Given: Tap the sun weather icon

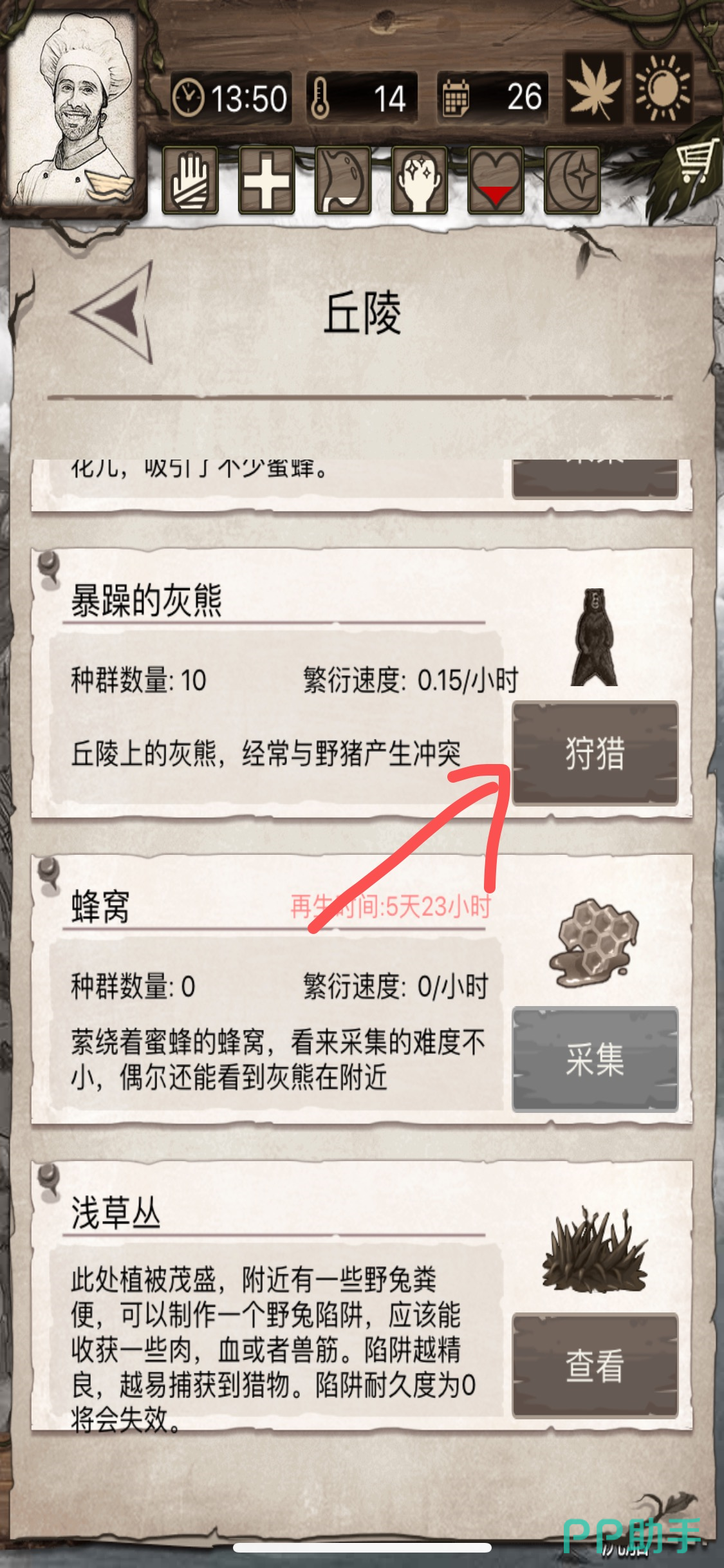Looking at the screenshot, I should coord(662,88).
